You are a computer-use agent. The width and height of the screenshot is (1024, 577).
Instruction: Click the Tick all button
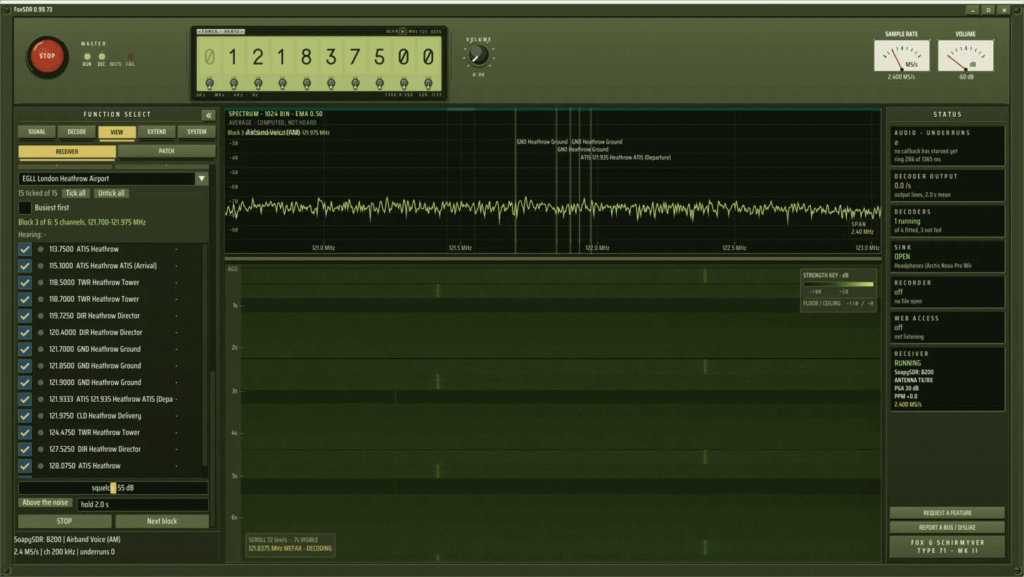(75, 193)
